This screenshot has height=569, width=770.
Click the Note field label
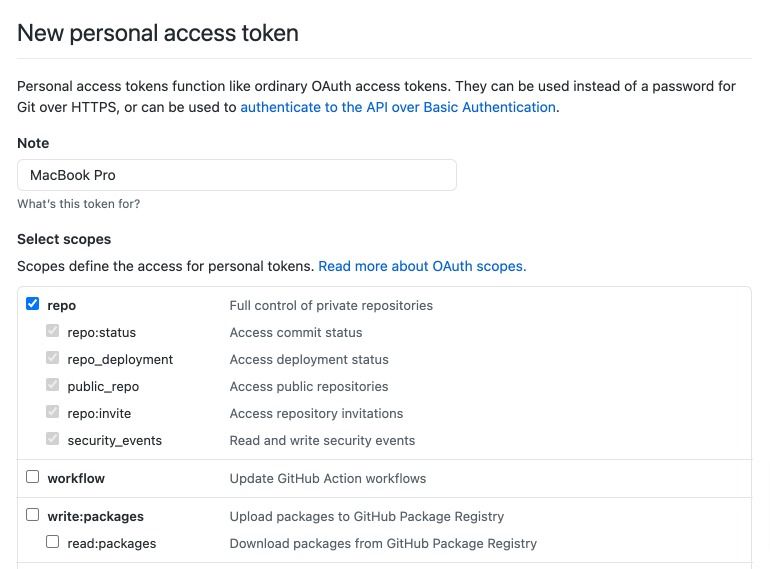click(x=33, y=143)
